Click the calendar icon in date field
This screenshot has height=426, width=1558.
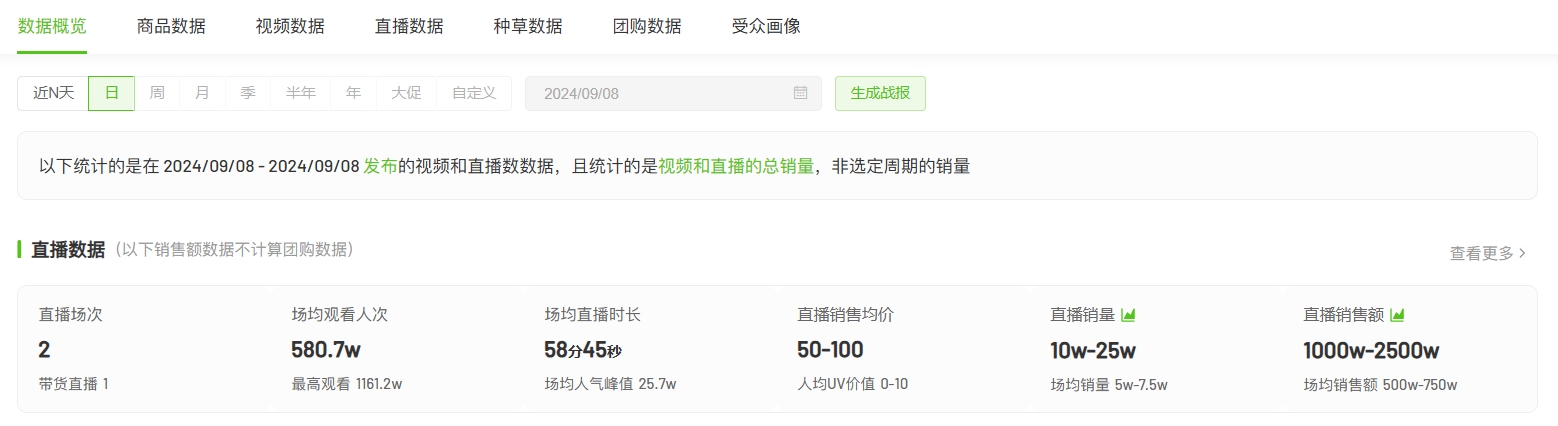800,93
